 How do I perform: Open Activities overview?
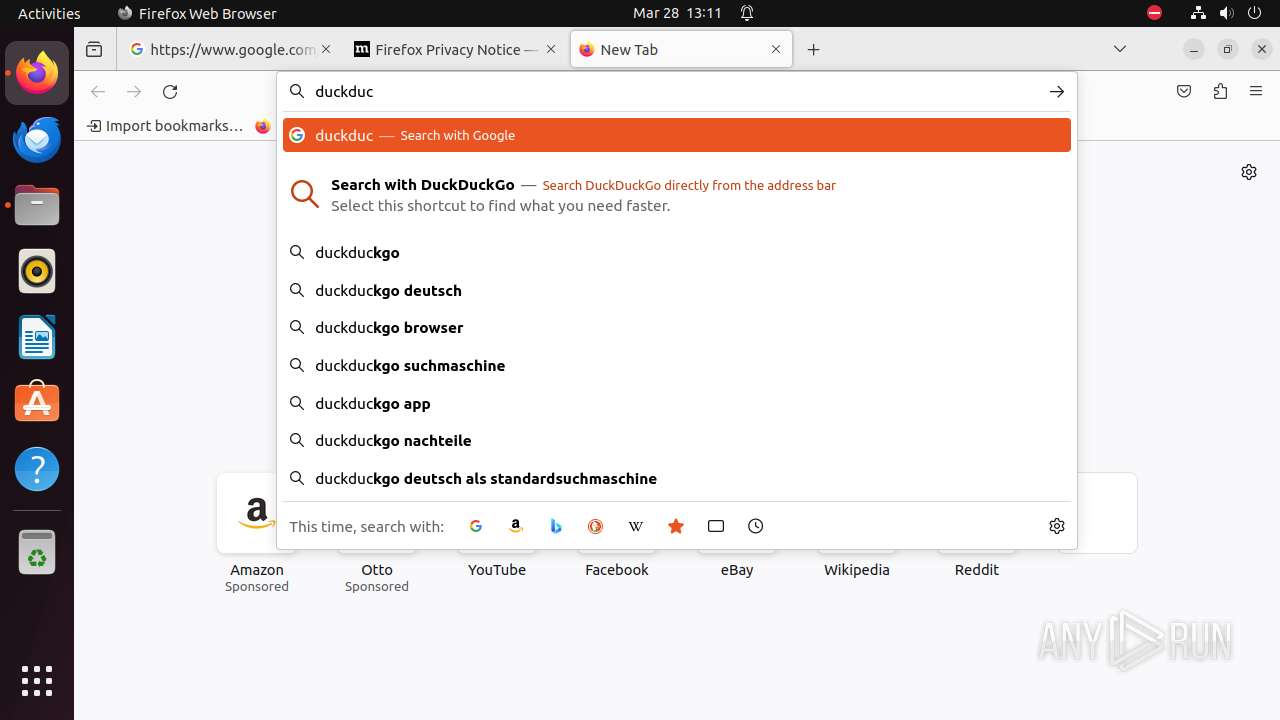coord(49,13)
